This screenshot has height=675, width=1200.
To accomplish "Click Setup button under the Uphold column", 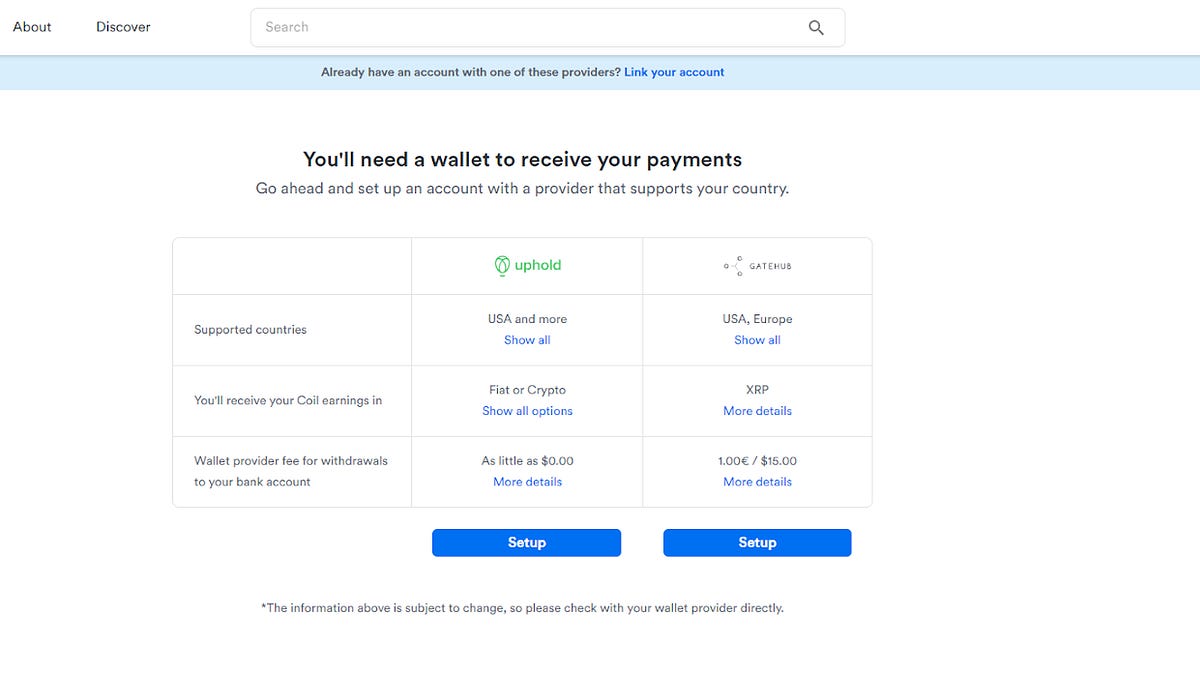I will [x=526, y=542].
